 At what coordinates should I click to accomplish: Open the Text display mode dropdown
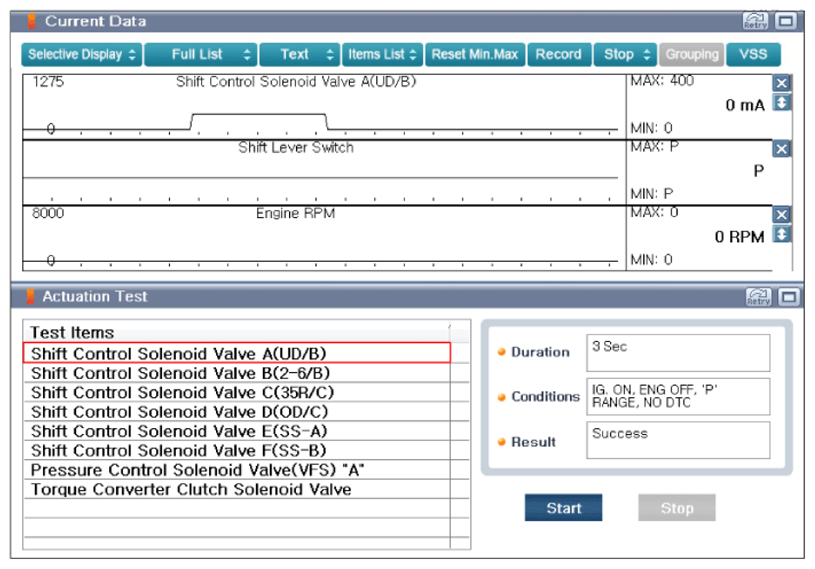tap(299, 55)
